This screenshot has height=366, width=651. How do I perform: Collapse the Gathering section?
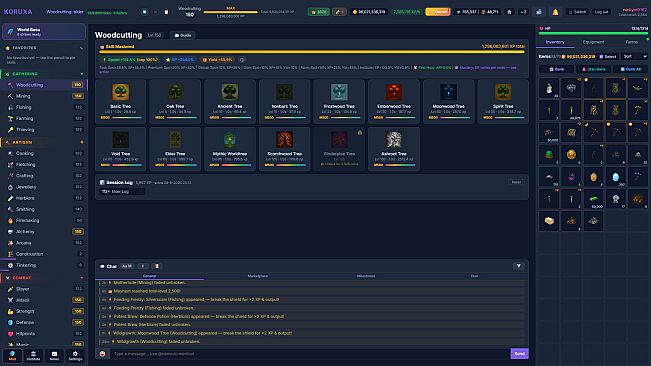[x=82, y=74]
